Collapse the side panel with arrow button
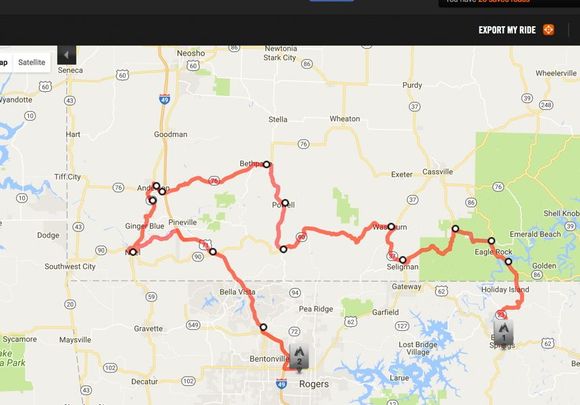The width and height of the screenshot is (580, 405). (x=67, y=55)
